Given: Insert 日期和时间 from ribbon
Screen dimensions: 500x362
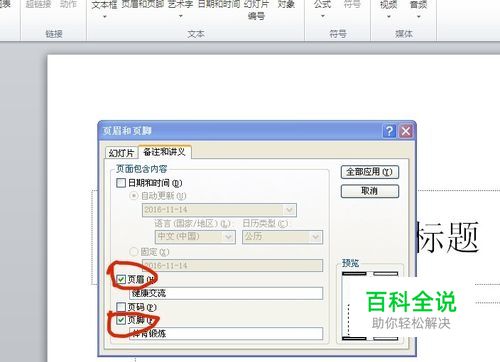Looking at the screenshot, I should 219,4.
